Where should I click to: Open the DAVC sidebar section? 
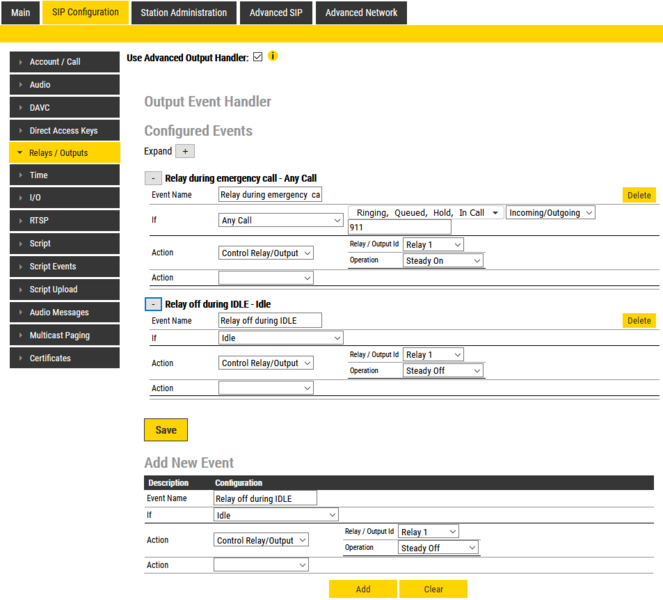pyautogui.click(x=65, y=107)
